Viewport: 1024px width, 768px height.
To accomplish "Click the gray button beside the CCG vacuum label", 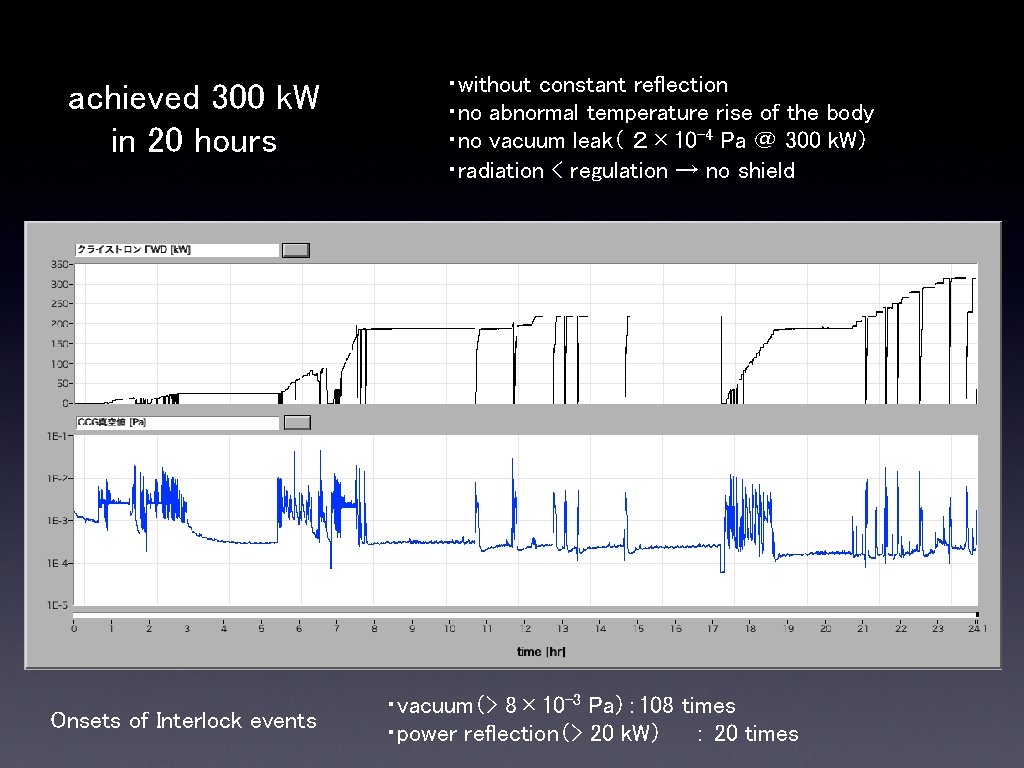I will click(297, 423).
